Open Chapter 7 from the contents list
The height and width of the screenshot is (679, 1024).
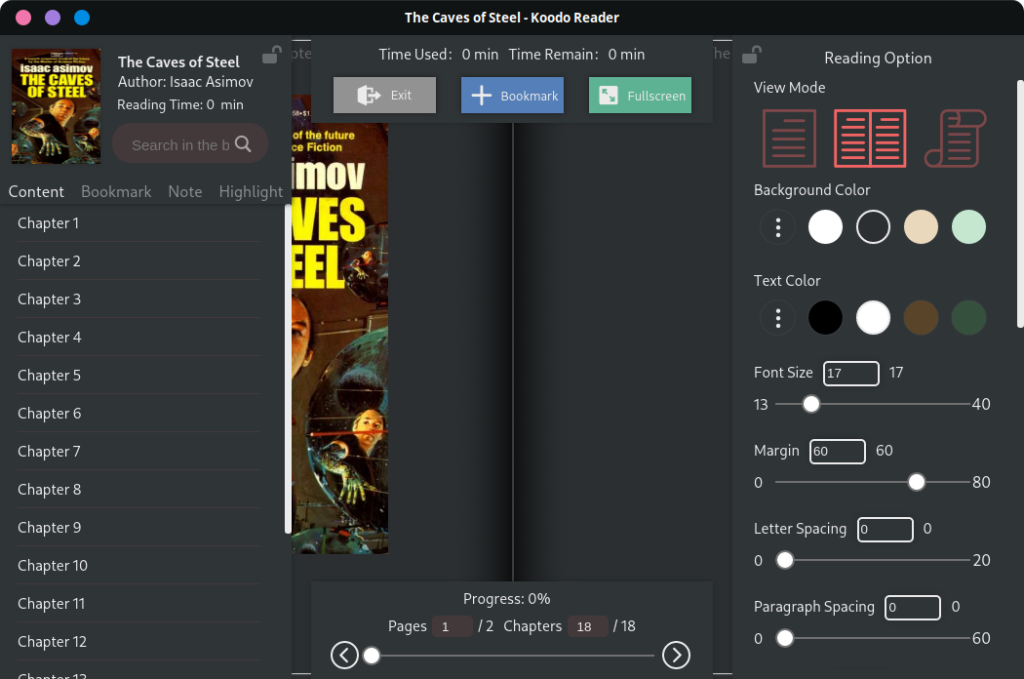click(x=49, y=451)
